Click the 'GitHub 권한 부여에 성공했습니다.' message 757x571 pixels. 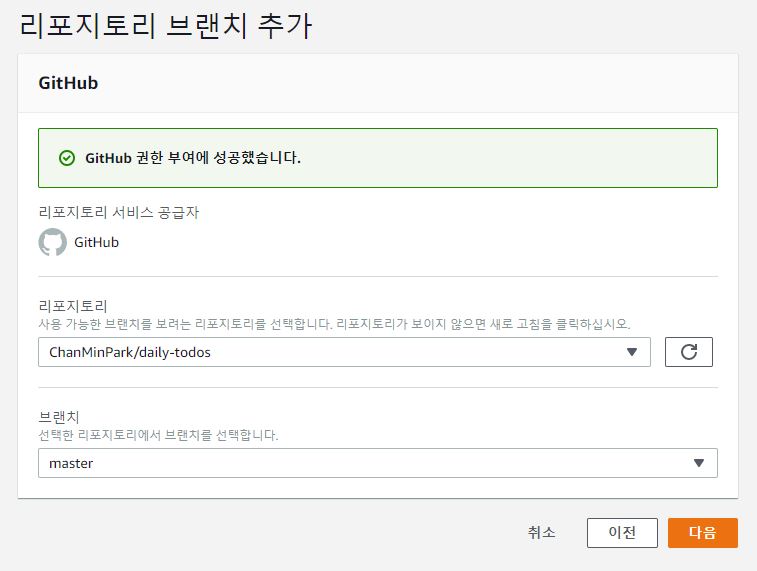193,158
